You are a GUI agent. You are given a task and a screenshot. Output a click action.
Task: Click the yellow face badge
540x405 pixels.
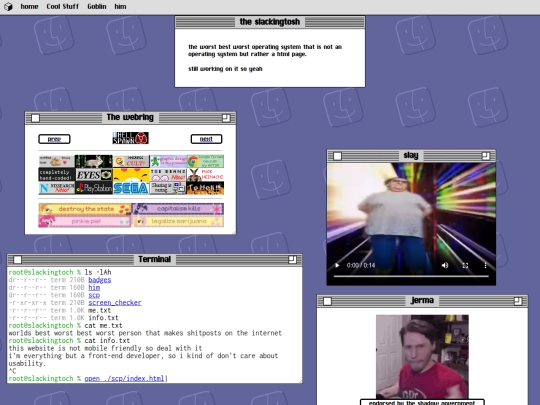click(131, 175)
